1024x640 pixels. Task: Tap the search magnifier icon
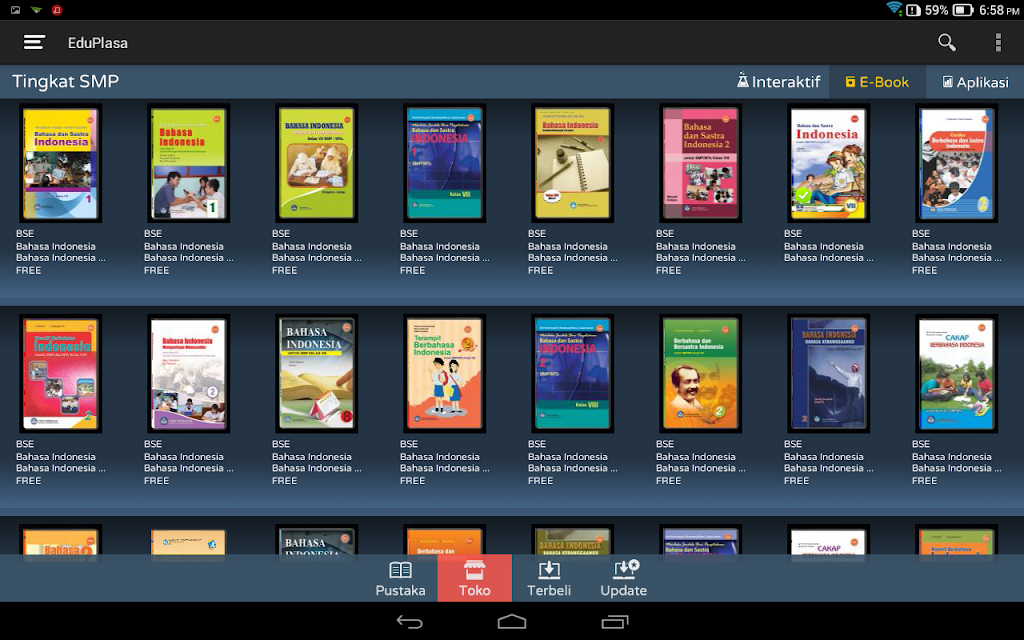946,42
